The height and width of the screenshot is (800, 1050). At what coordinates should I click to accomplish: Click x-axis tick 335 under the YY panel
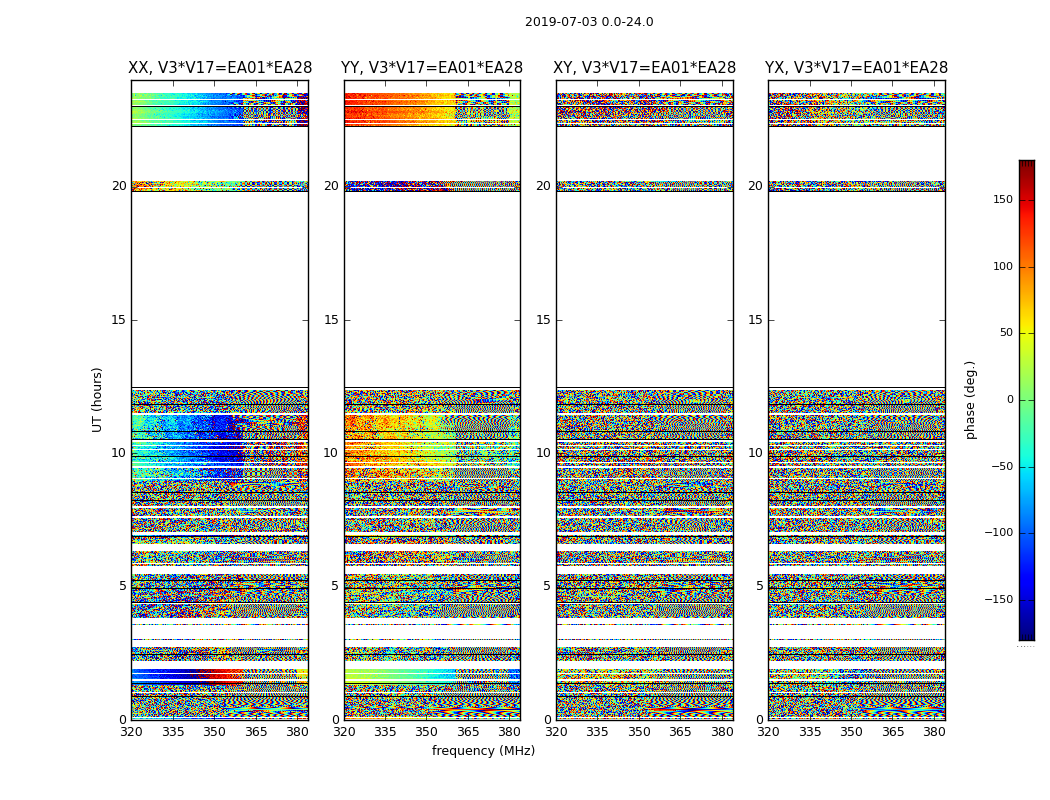point(385,732)
